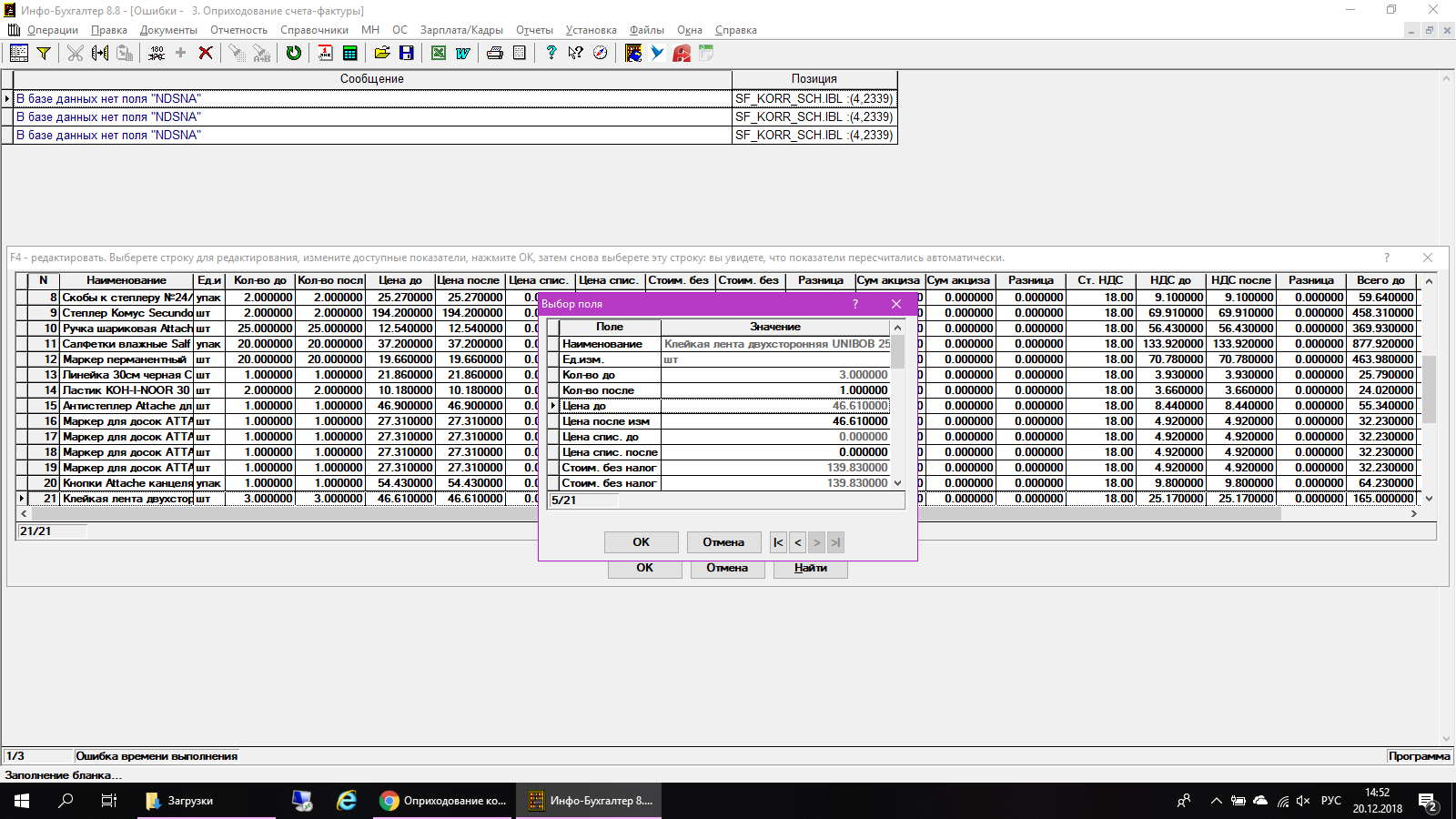Click the Позиция column header
Image resolution: width=1456 pixels, height=819 pixels.
[x=814, y=79]
